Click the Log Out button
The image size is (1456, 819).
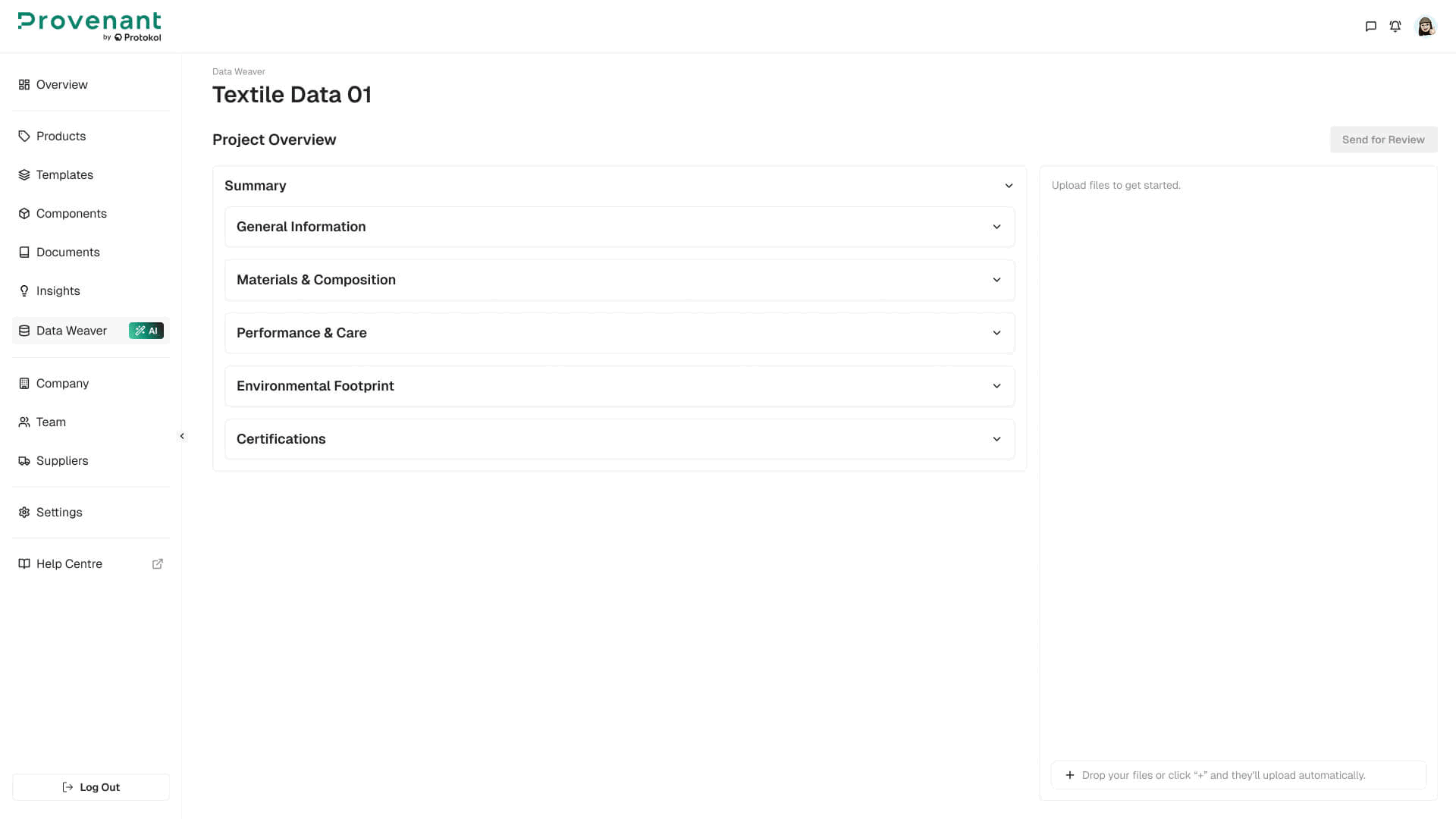[91, 787]
